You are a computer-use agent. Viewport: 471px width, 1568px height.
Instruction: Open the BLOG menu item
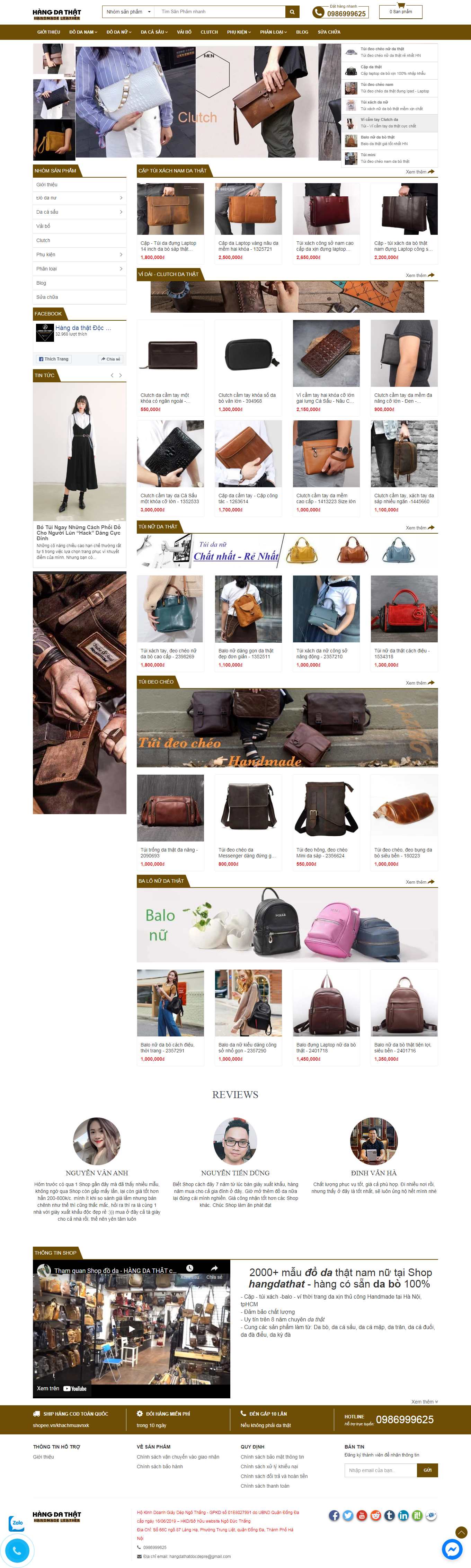pos(302,32)
